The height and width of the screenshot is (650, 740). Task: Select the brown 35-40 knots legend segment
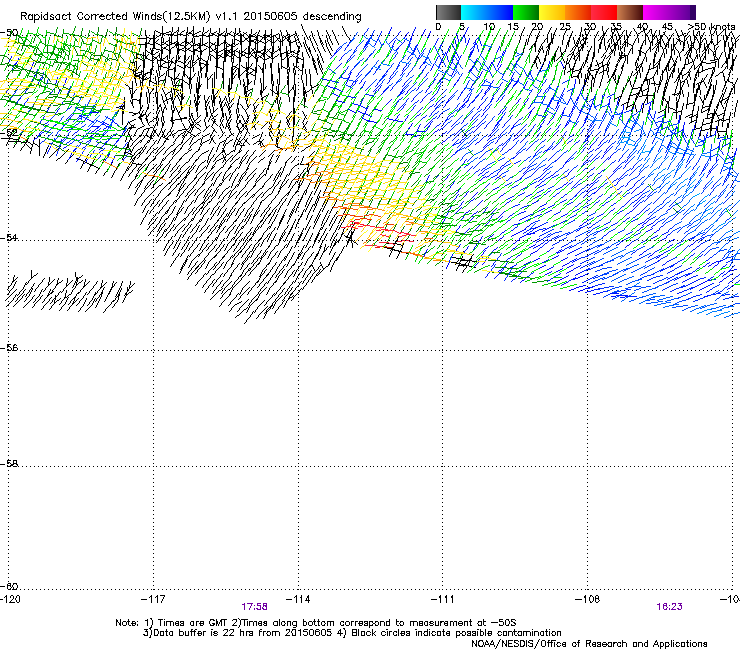[630, 12]
